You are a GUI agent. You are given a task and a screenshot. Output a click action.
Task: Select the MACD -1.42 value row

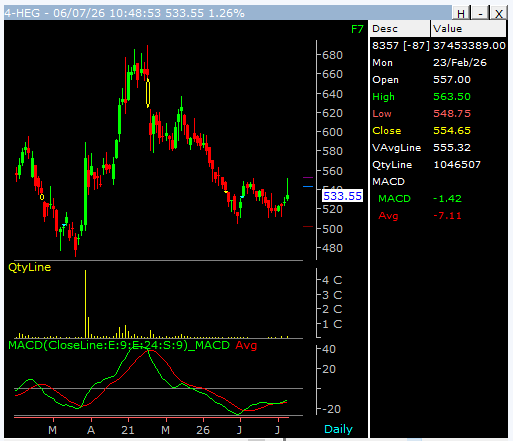438,198
